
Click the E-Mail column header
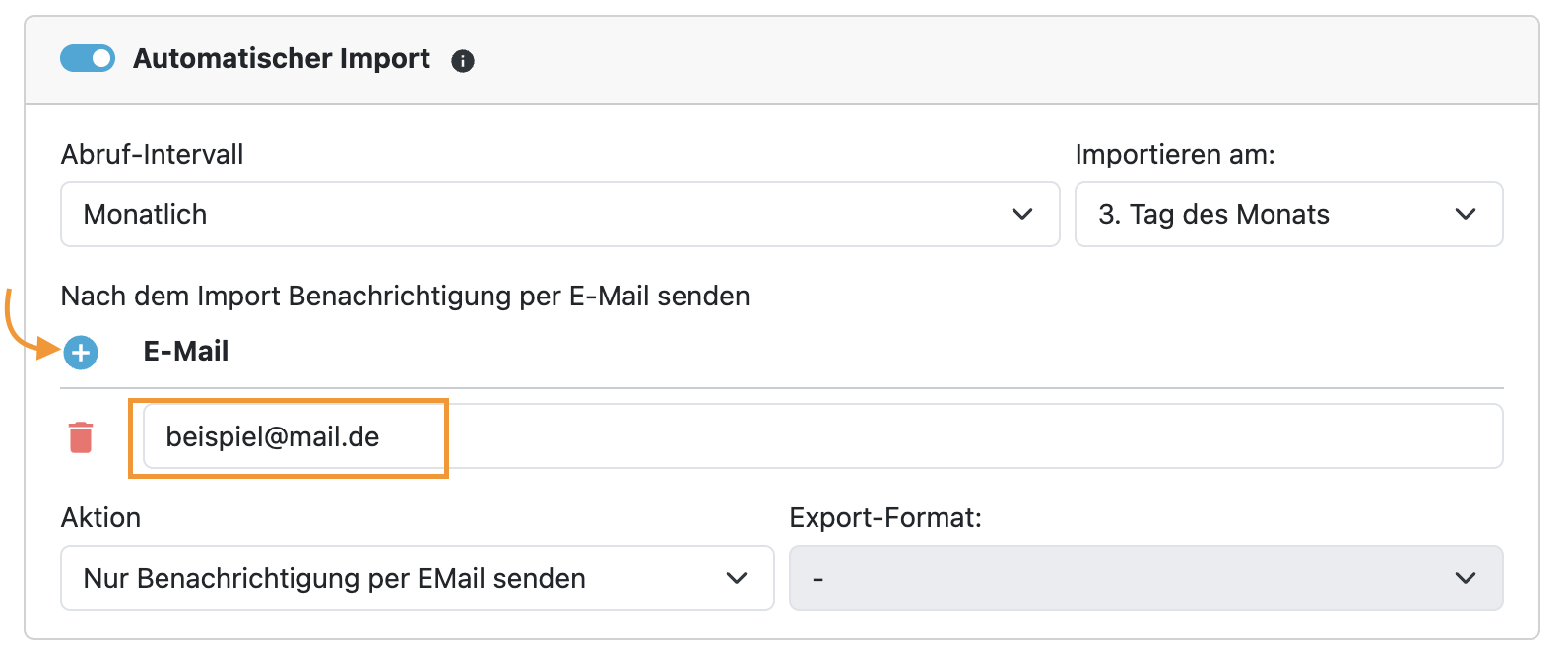pyautogui.click(x=186, y=352)
